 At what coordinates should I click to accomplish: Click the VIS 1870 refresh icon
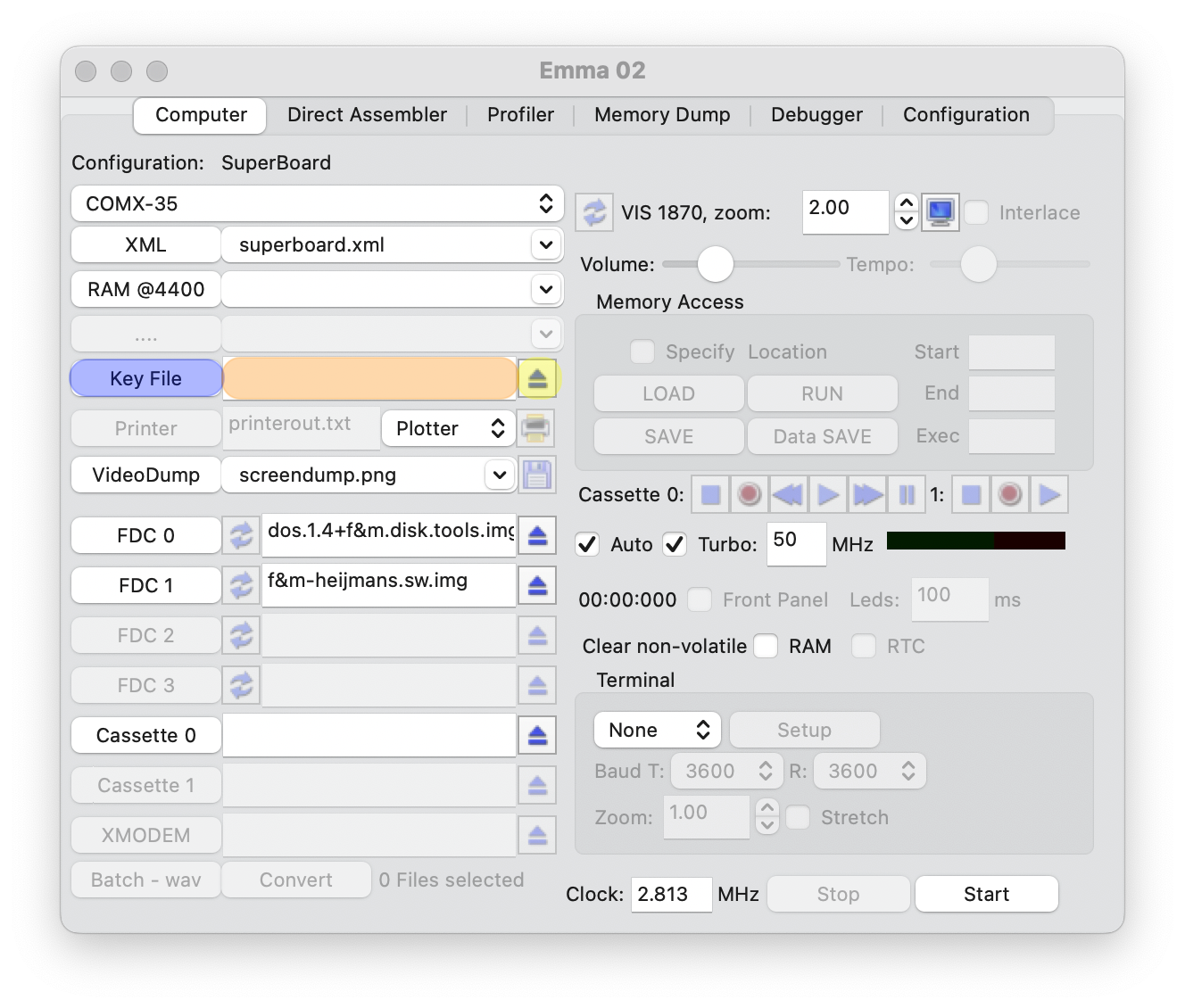click(594, 212)
